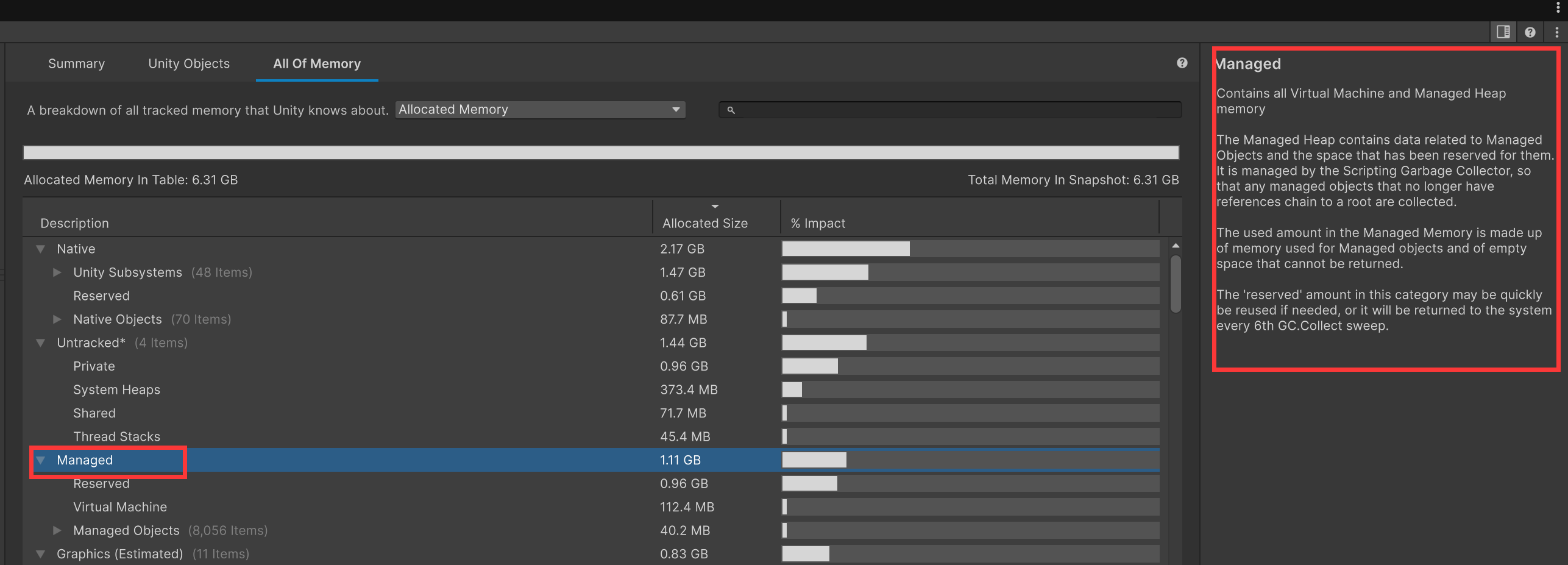The image size is (1568, 565).
Task: Switch to the Summary tab
Action: (76, 64)
